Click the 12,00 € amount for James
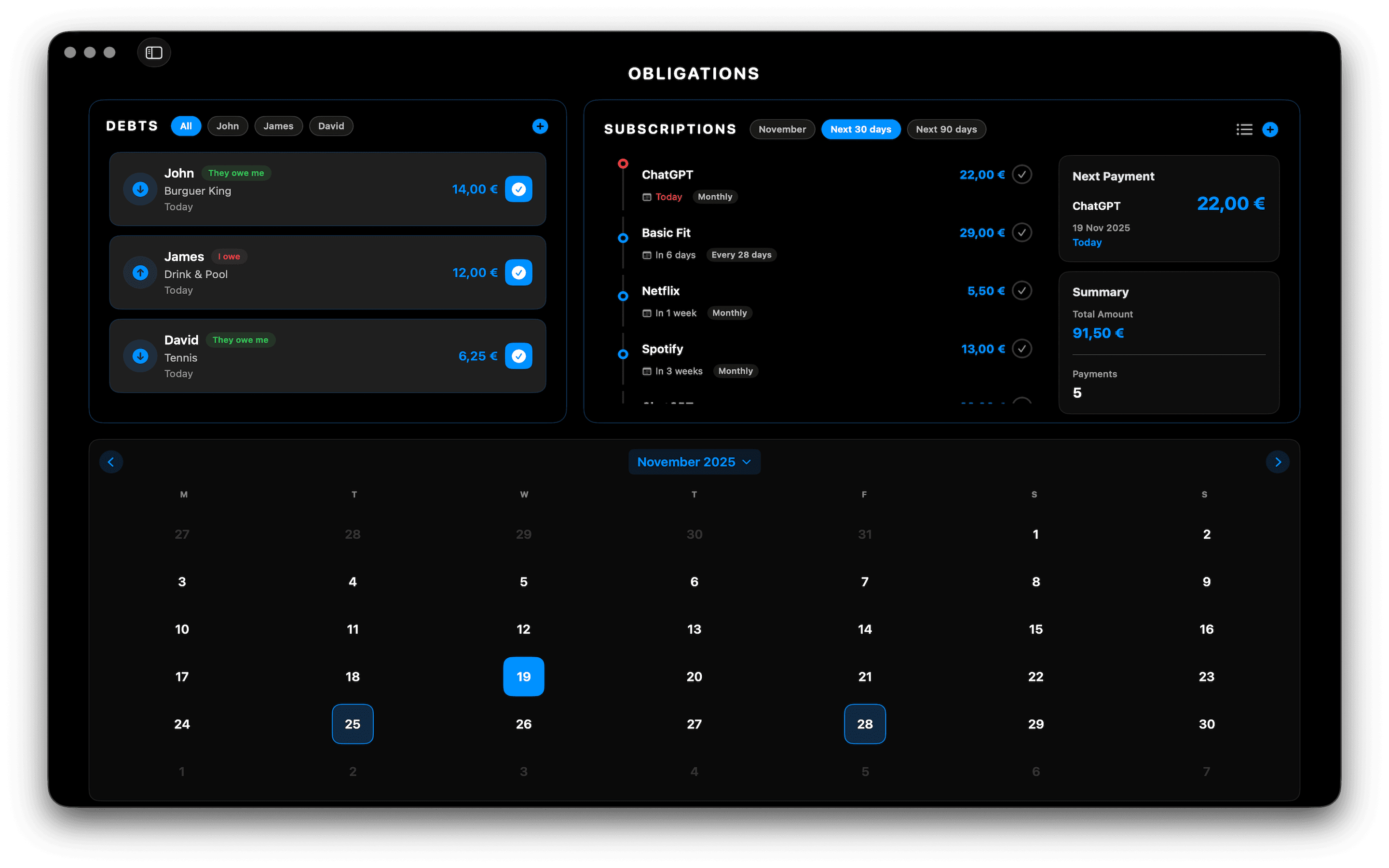1389x868 pixels. pyautogui.click(x=475, y=272)
